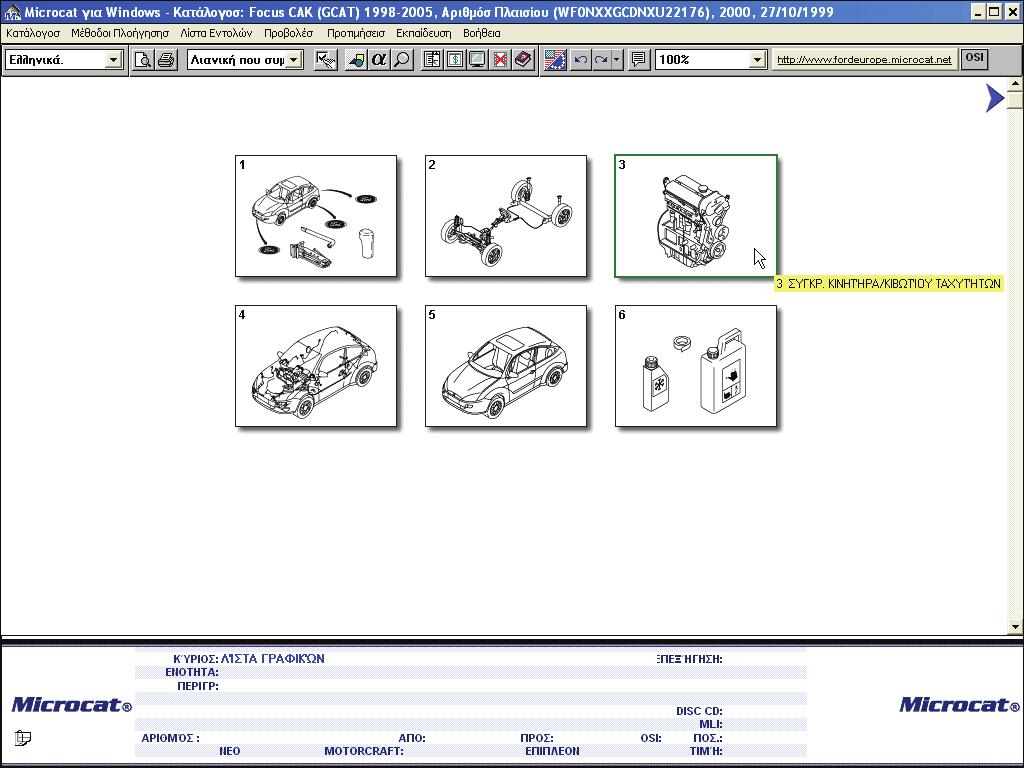Click the ΝΕΟ label in the info panel
Screen dimensions: 1024x768
tap(230, 751)
